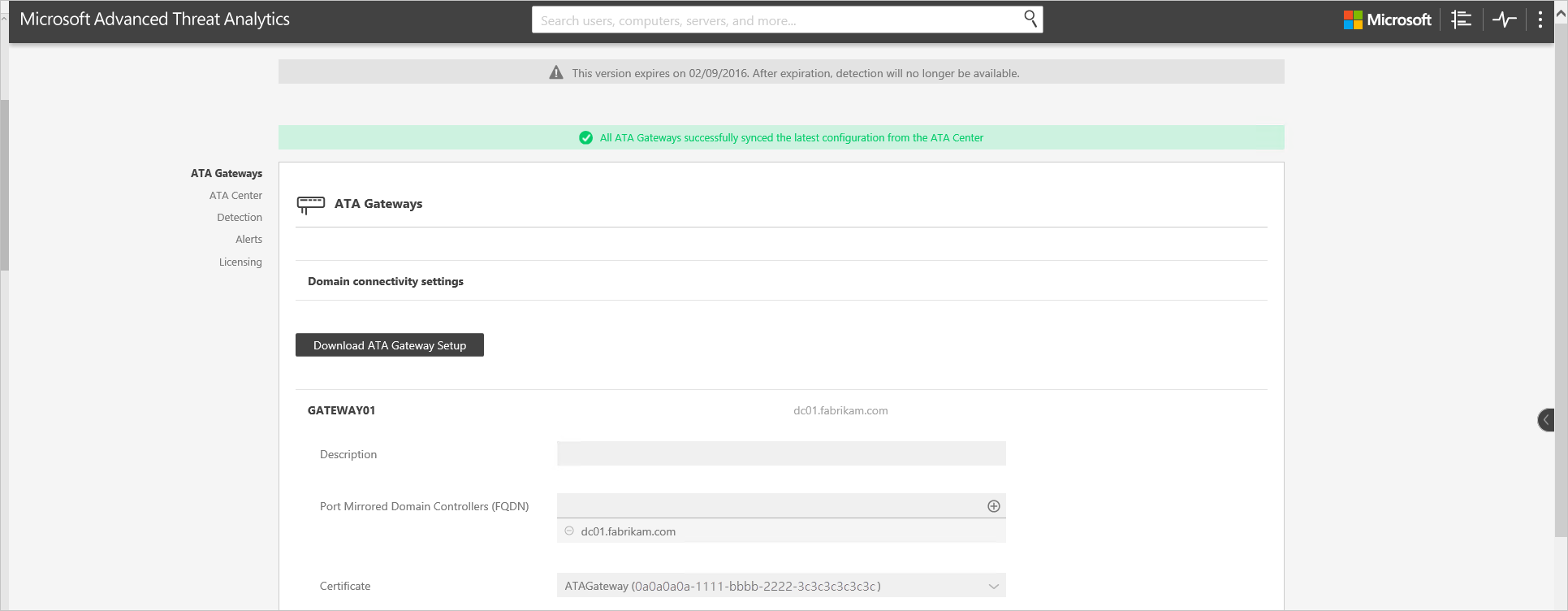The image size is (1568, 611).
Task: Click the scroll up arrow at right
Action: tap(1561, 12)
